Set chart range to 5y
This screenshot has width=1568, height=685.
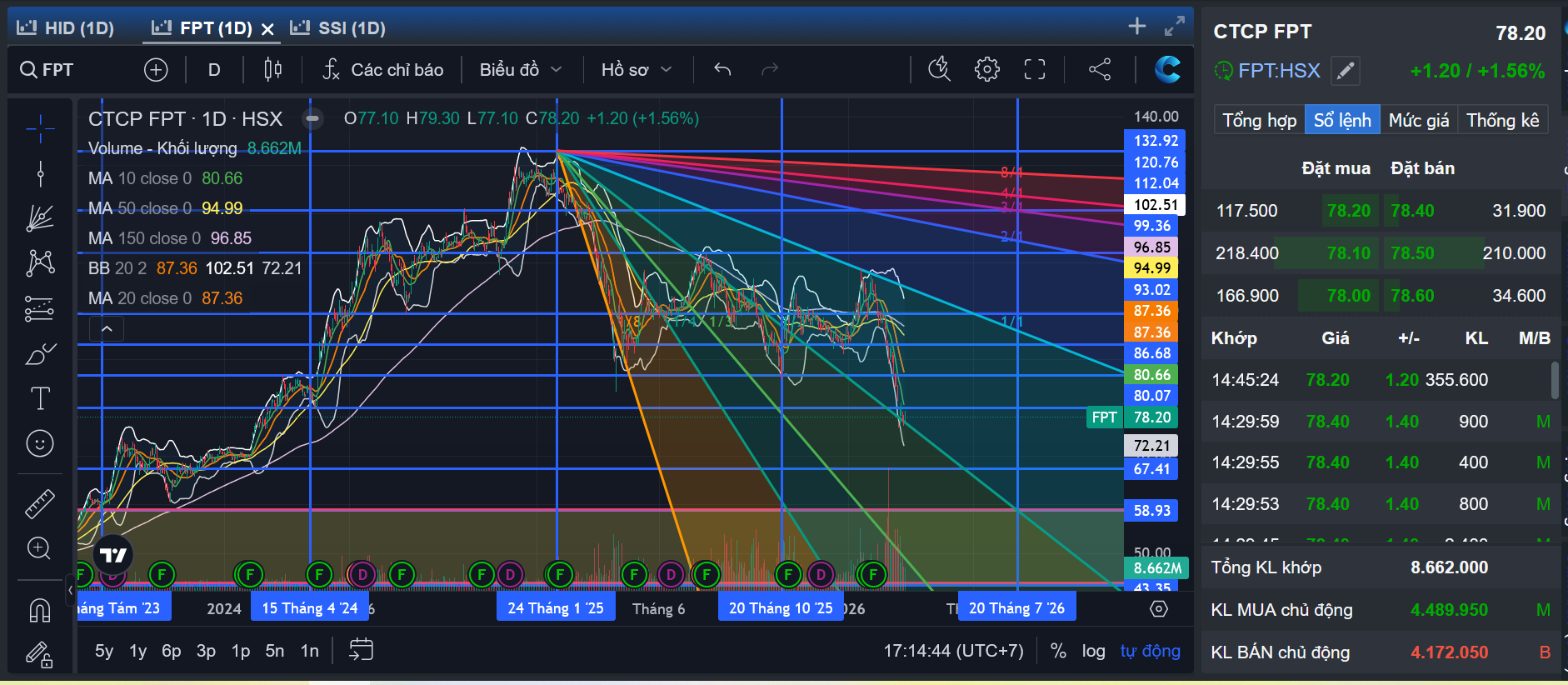coord(104,651)
